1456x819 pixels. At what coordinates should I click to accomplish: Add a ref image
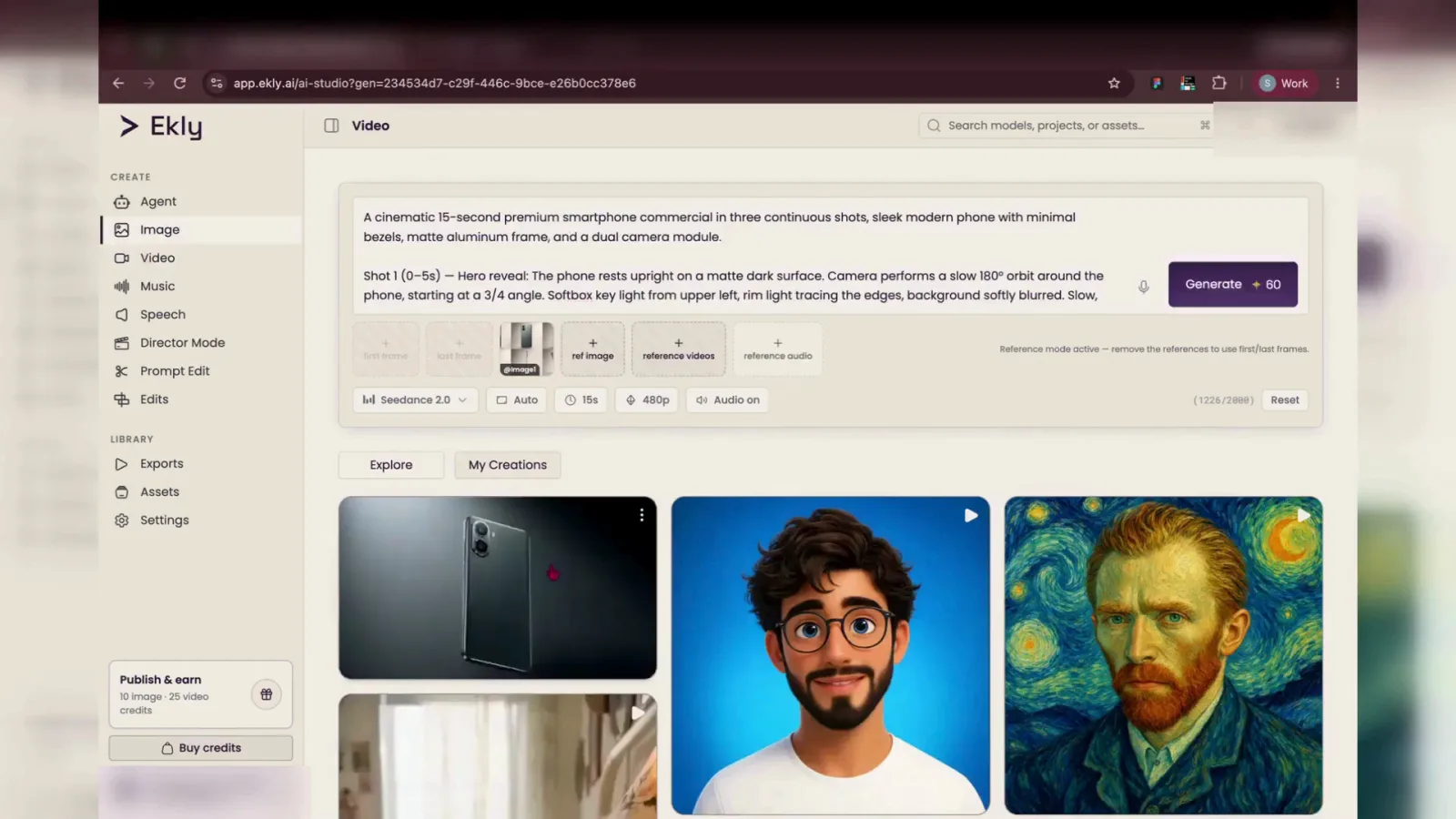(x=592, y=349)
